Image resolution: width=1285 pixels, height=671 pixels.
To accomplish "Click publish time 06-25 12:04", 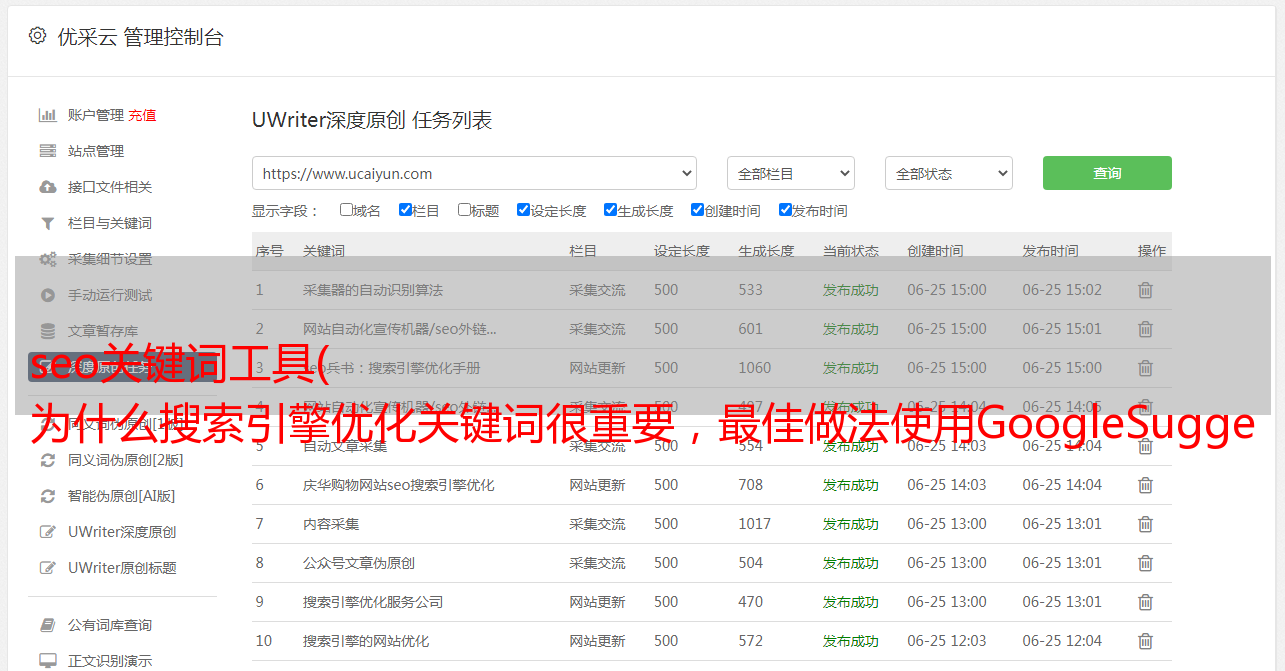I will tap(1062, 641).
